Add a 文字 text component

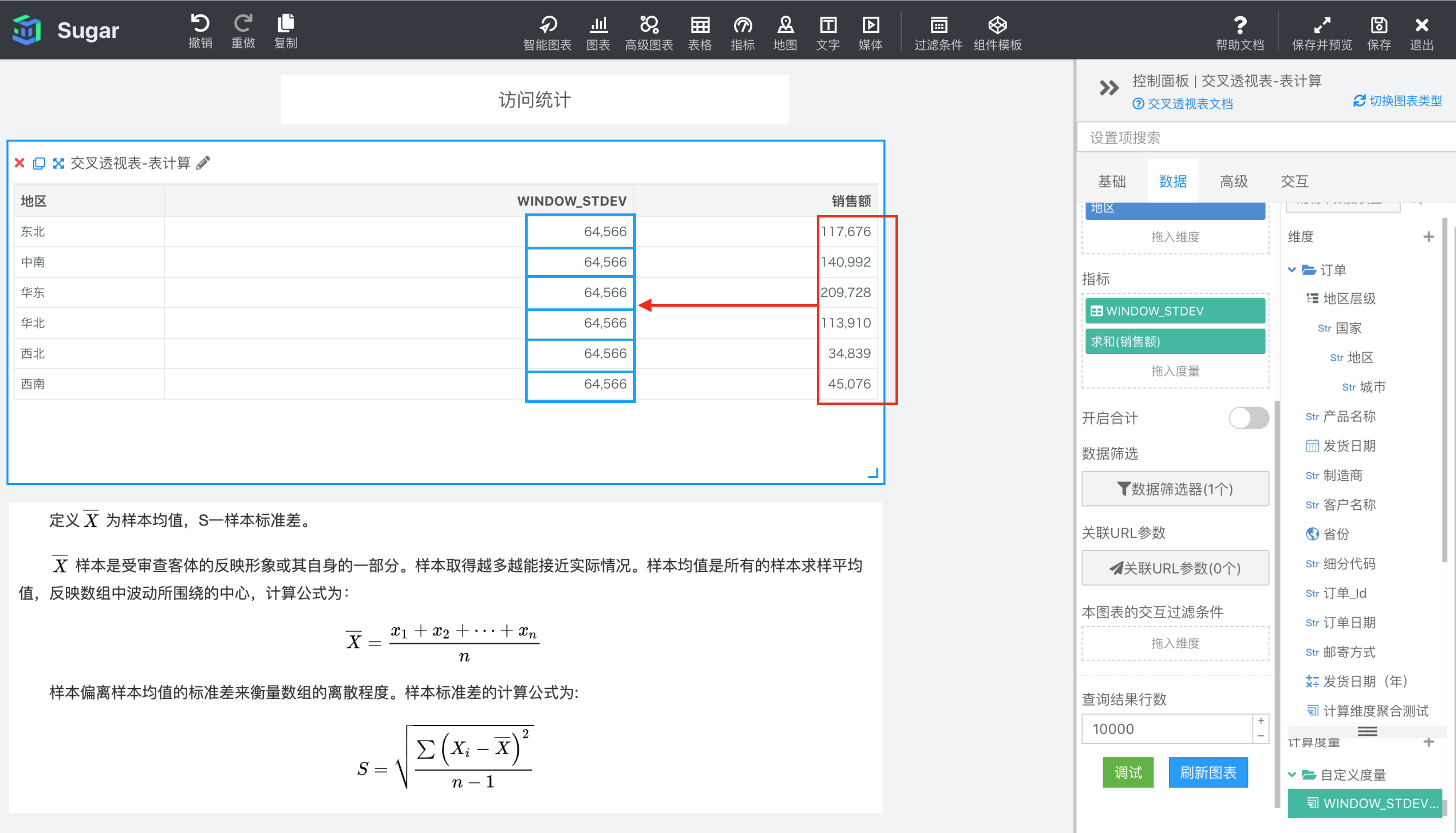[827, 32]
